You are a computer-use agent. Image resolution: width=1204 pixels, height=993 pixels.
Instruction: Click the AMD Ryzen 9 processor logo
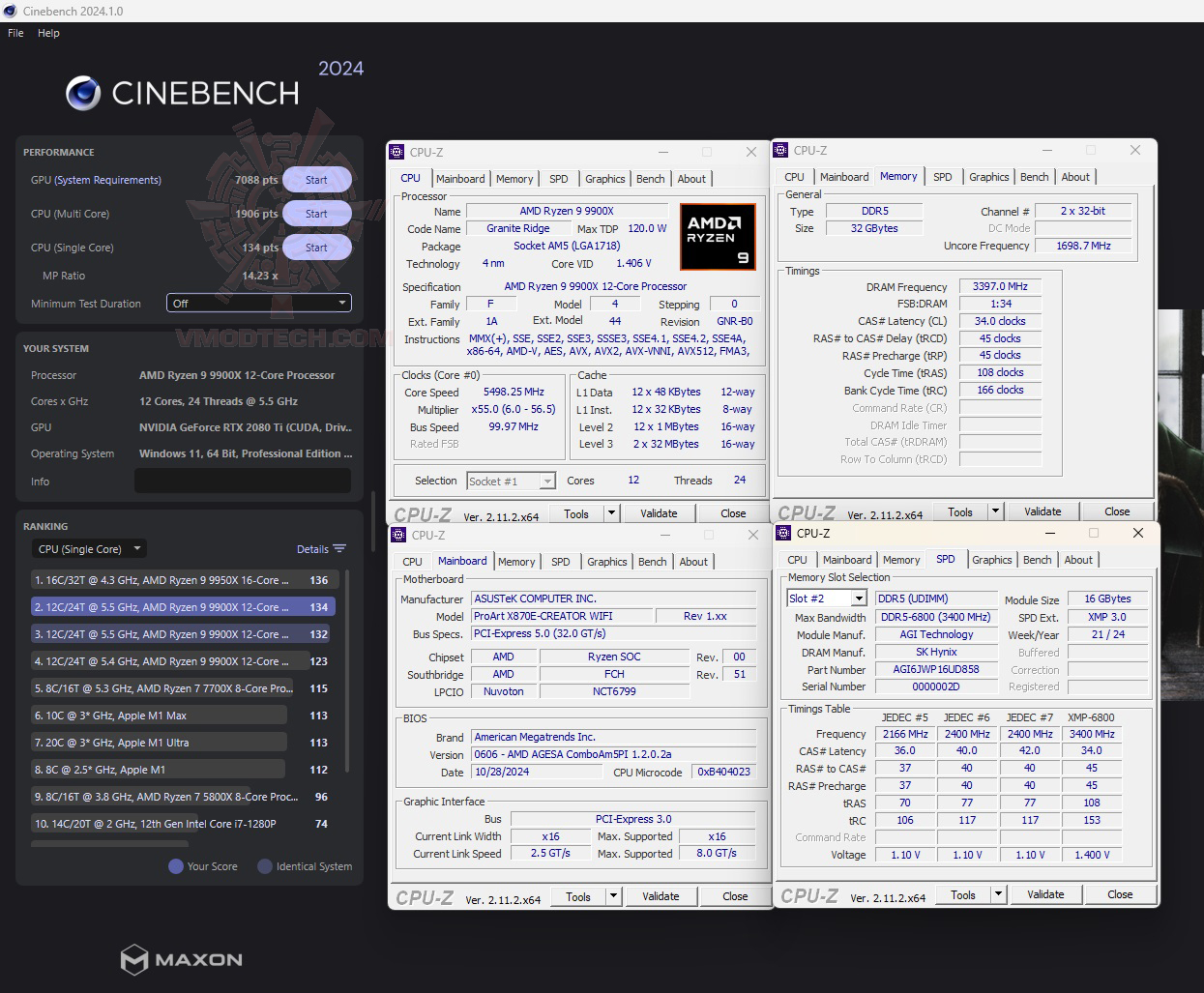[717, 236]
